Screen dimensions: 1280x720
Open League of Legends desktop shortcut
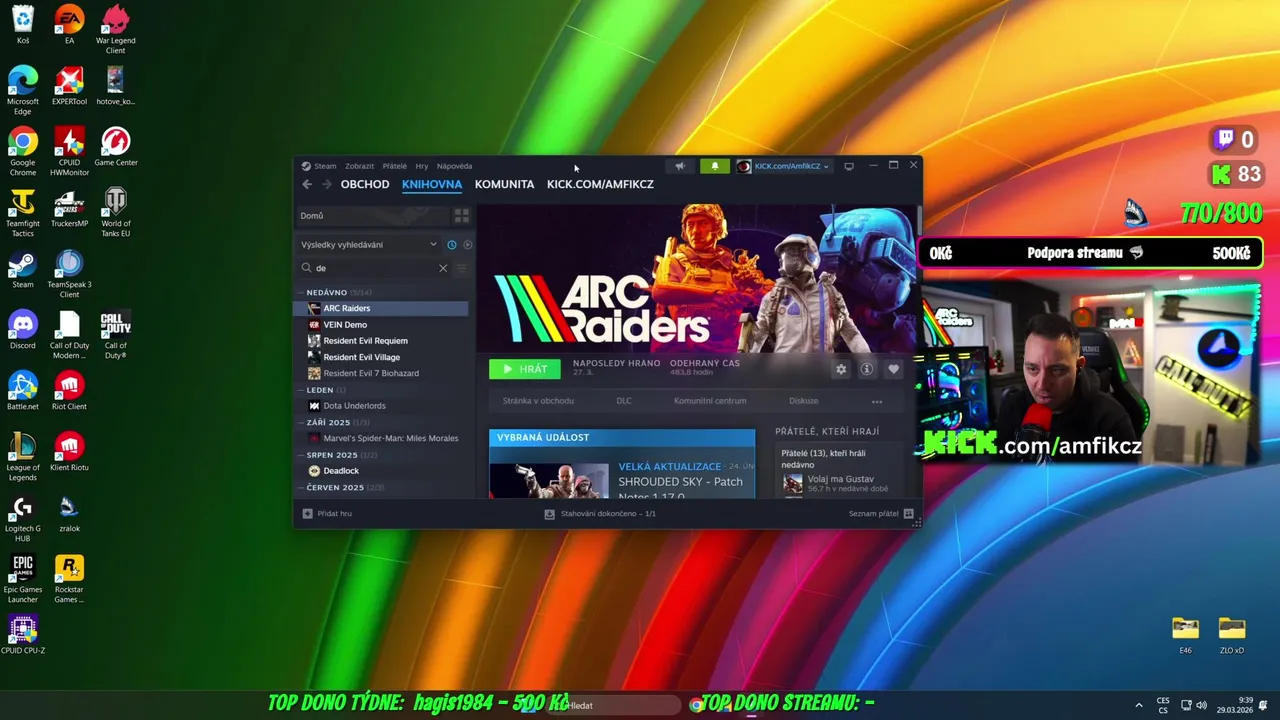click(x=23, y=457)
